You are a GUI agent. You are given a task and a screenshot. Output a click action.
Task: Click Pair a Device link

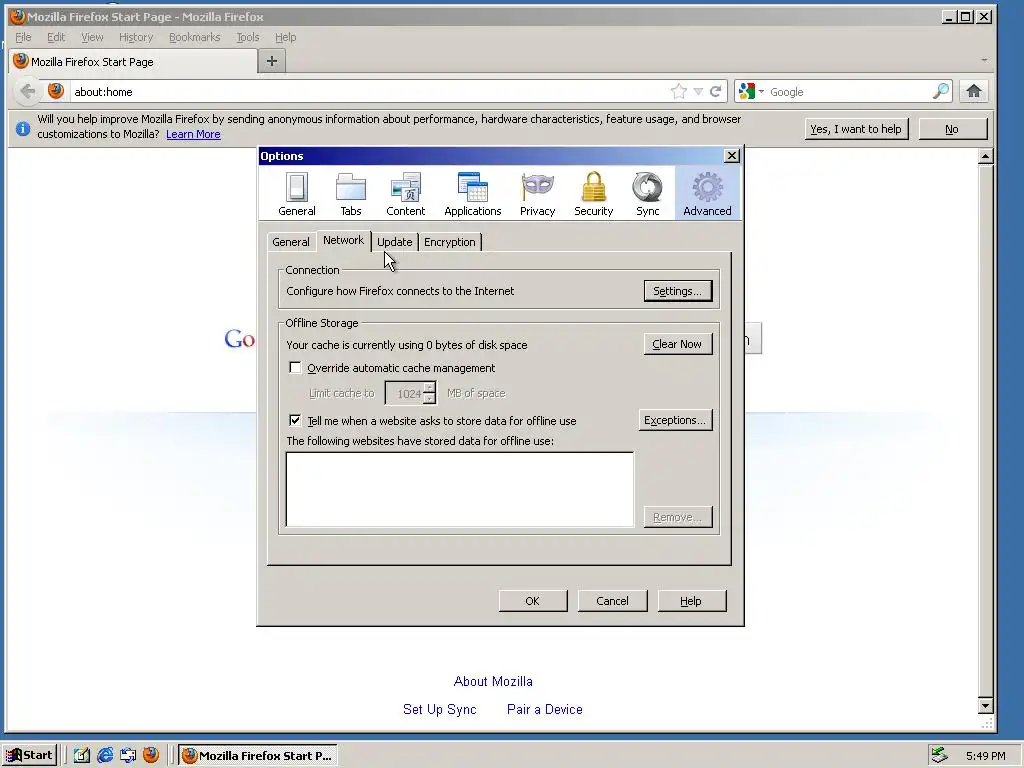(x=545, y=709)
